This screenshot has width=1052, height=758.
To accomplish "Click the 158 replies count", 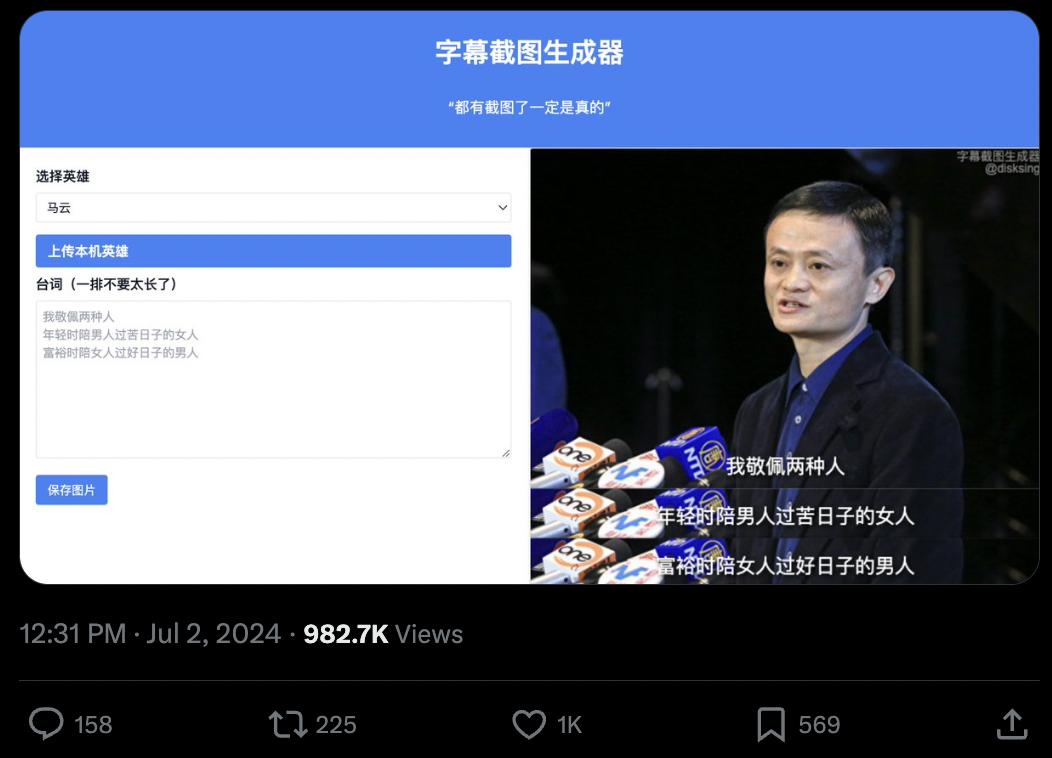I will pyautogui.click(x=93, y=724).
